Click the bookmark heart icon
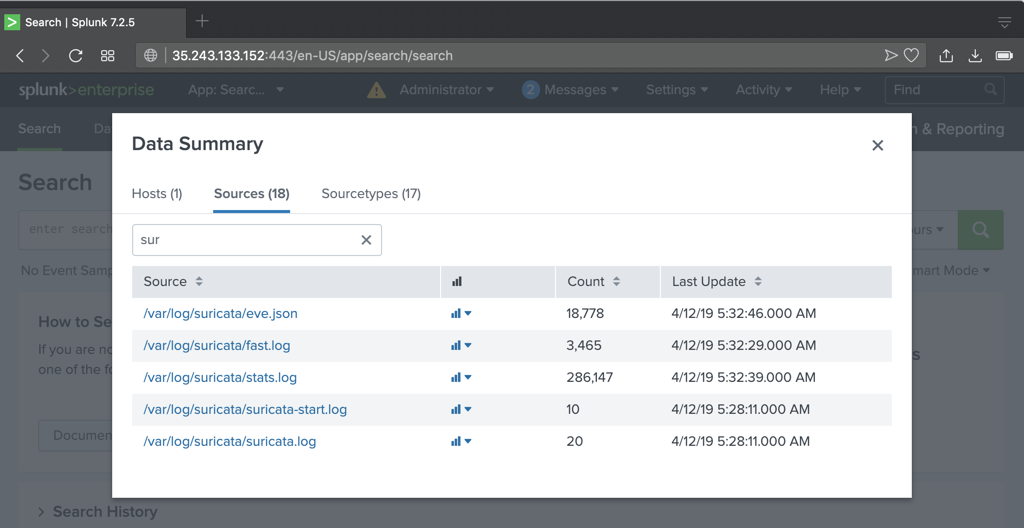Screen dimensions: 1024x528 (x=911, y=56)
